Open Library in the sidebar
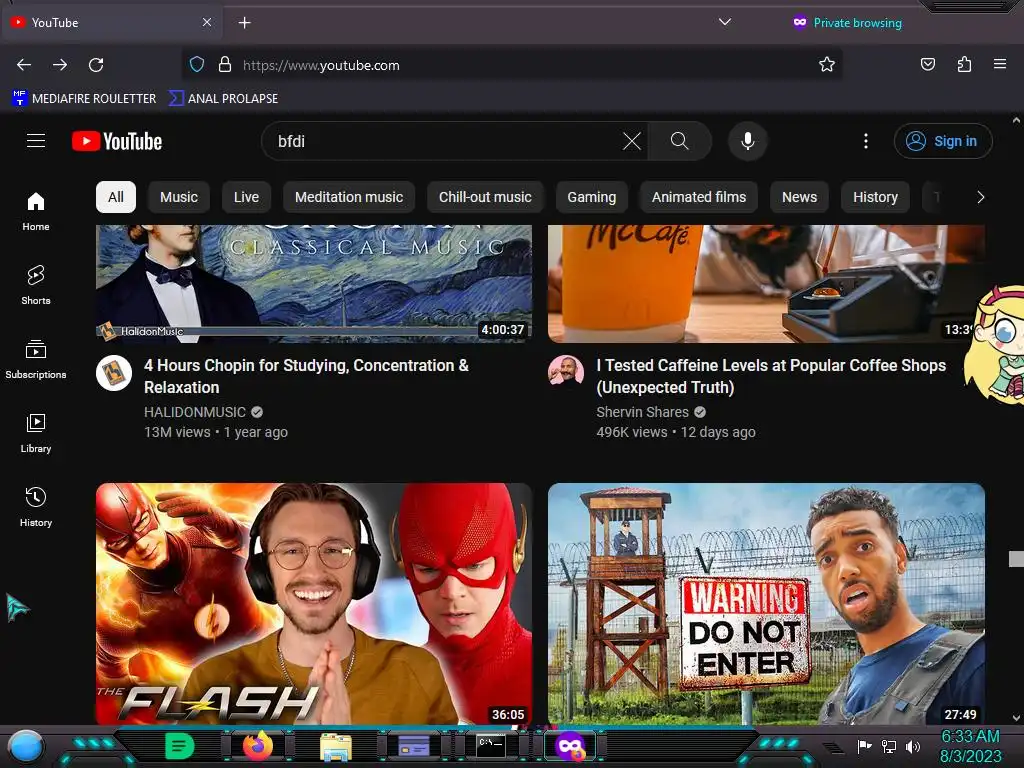The width and height of the screenshot is (1024, 768). [x=36, y=433]
